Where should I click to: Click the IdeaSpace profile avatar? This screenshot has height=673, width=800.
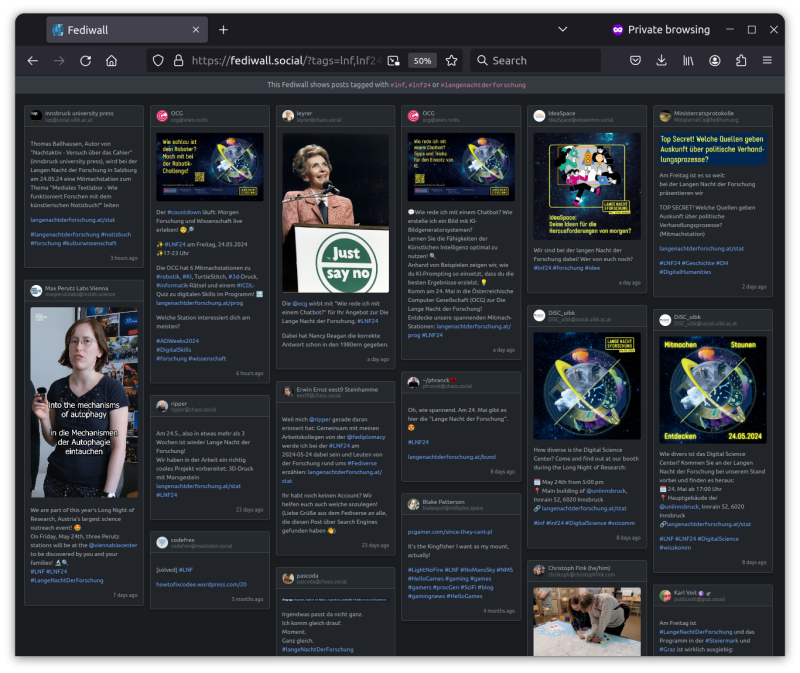(x=539, y=116)
